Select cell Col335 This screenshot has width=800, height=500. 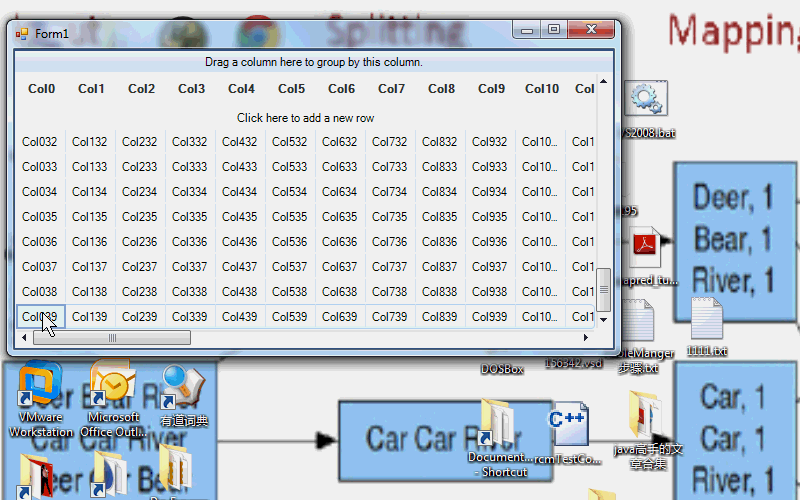click(x=189, y=216)
